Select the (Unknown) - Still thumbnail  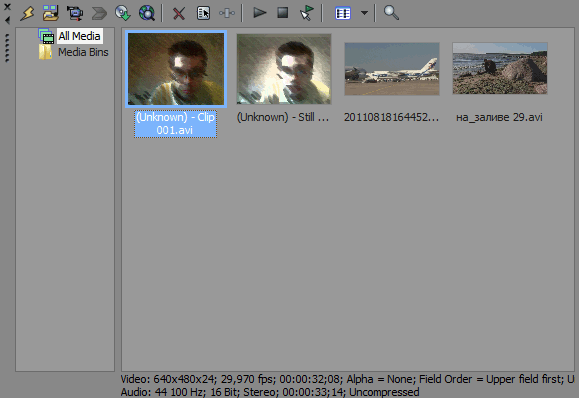click(284, 69)
